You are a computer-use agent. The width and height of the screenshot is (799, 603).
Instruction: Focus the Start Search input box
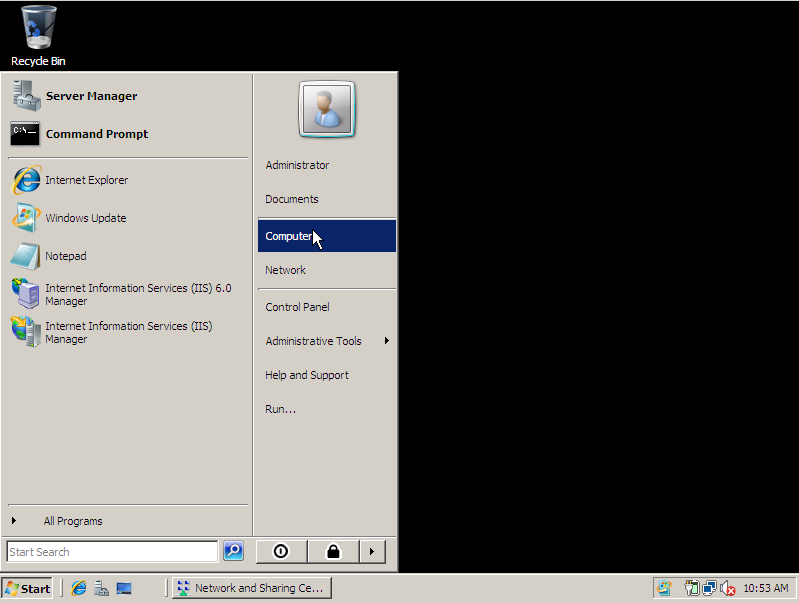pyautogui.click(x=112, y=552)
